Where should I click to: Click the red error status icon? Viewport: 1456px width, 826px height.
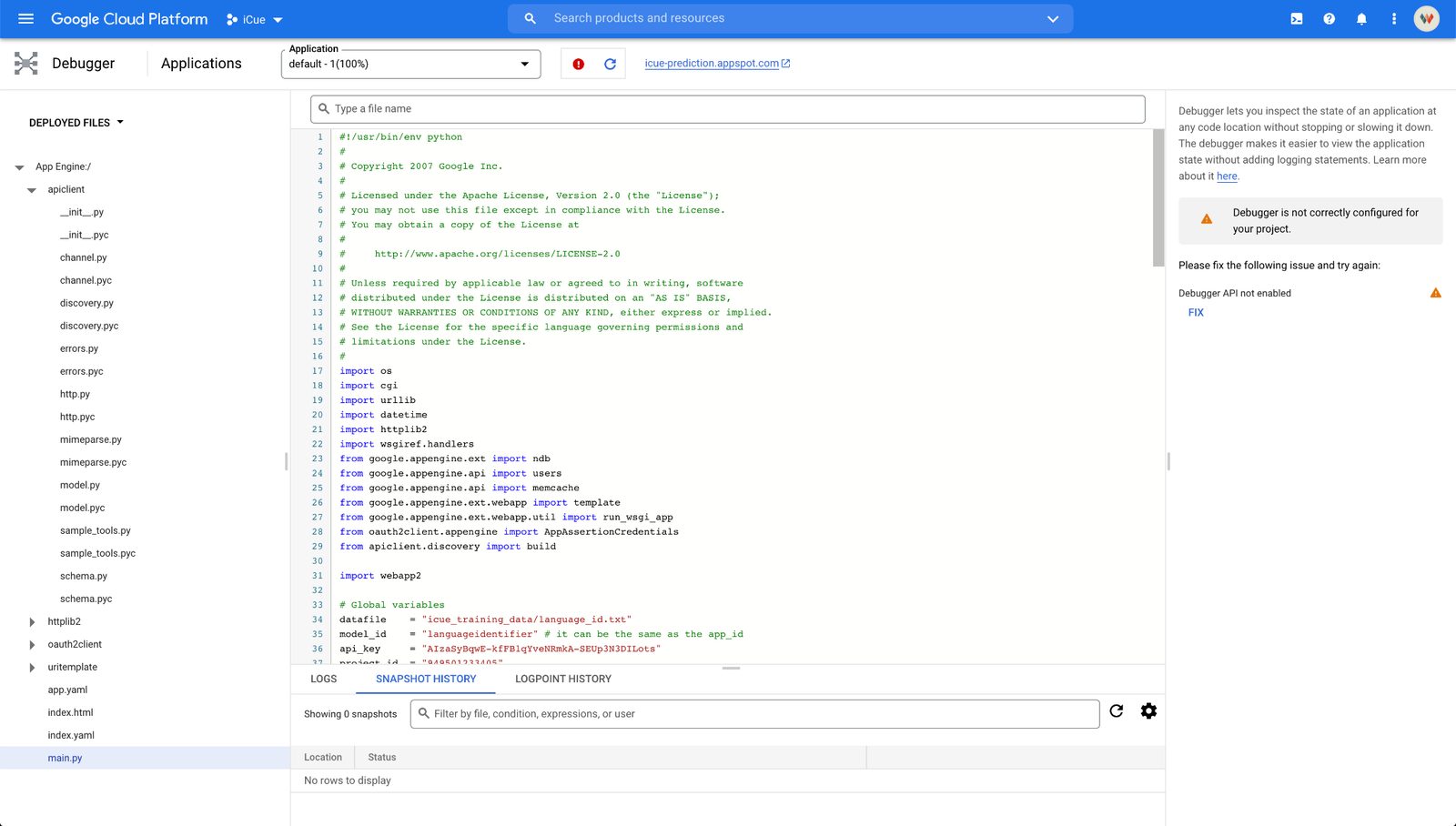tap(578, 64)
